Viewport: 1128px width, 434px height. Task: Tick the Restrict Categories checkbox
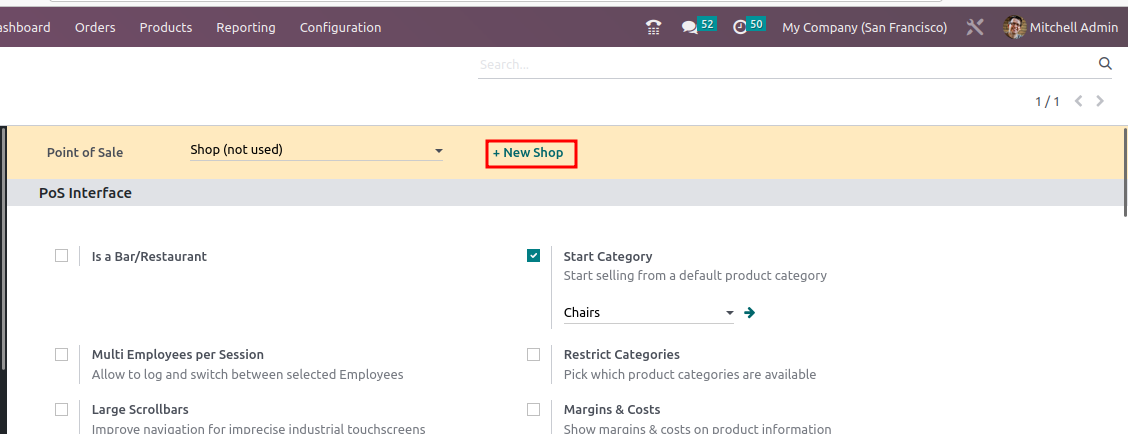point(534,354)
